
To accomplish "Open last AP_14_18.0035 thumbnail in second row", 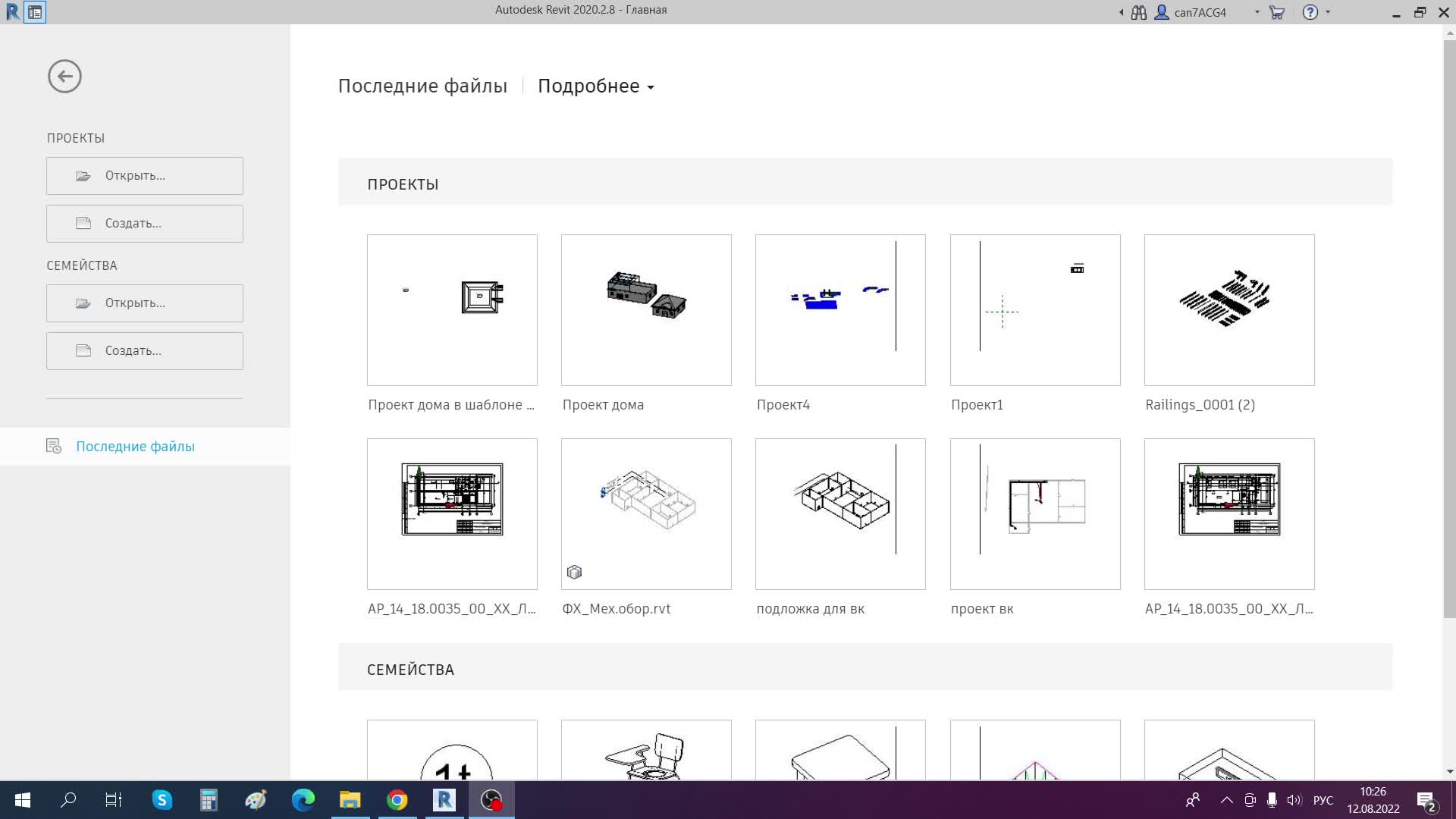I will pyautogui.click(x=1229, y=513).
